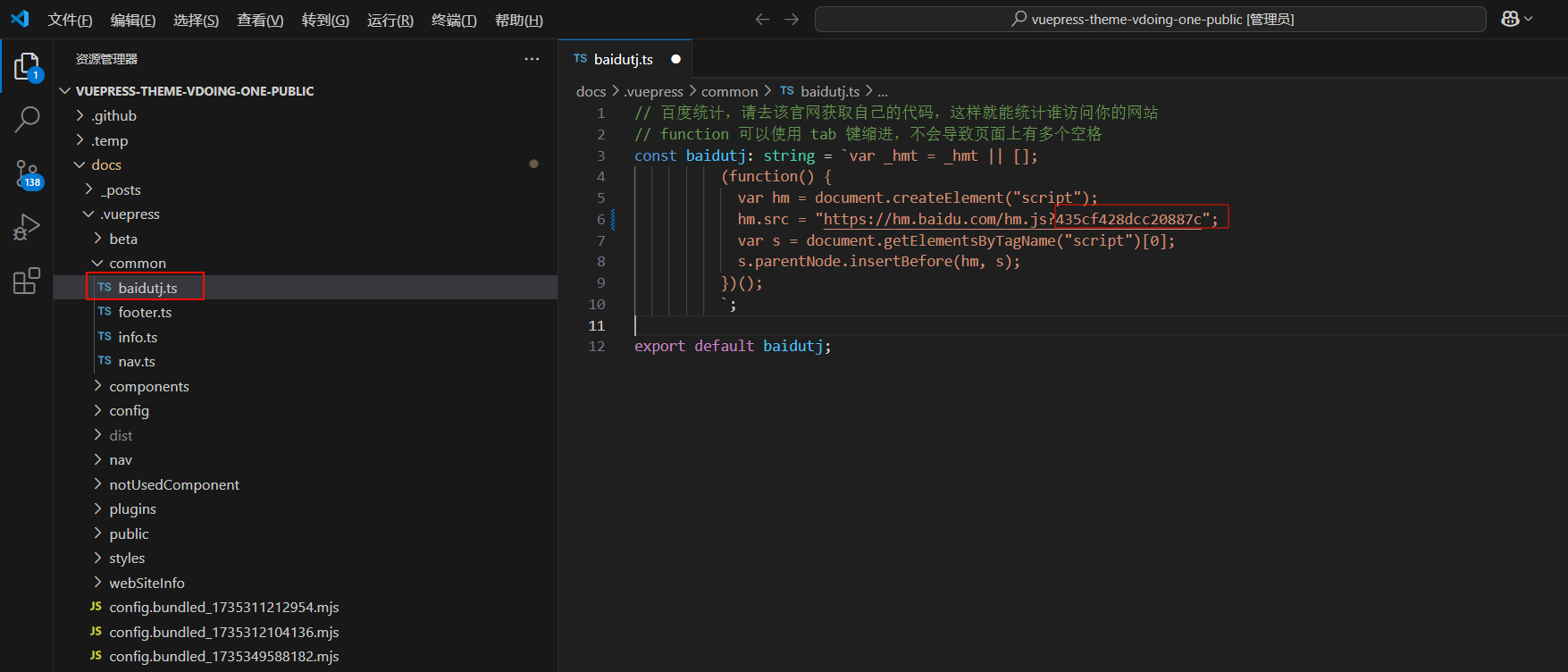Click TS icon of nav.ts file
1568x672 pixels.
[105, 361]
